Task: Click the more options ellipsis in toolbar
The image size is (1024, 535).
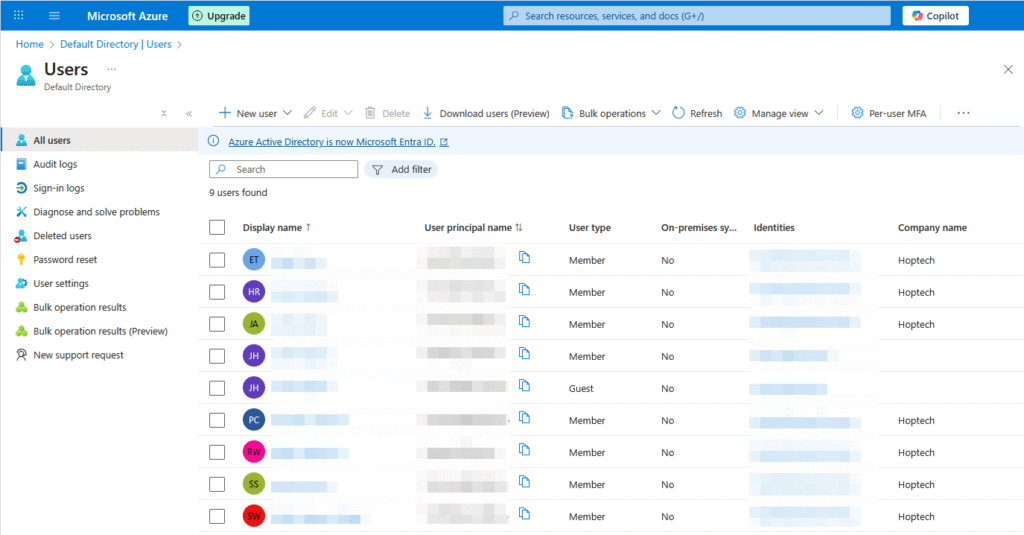Action: [x=963, y=114]
